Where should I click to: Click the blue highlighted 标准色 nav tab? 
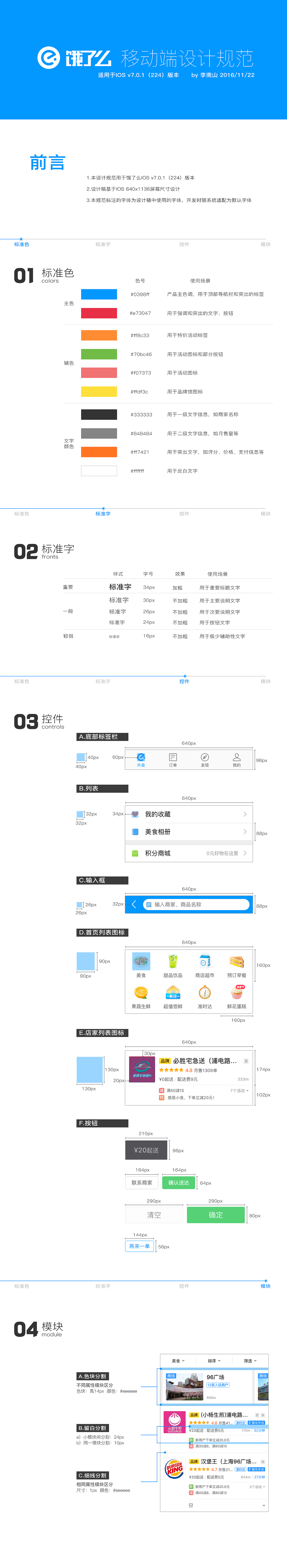coord(22,244)
